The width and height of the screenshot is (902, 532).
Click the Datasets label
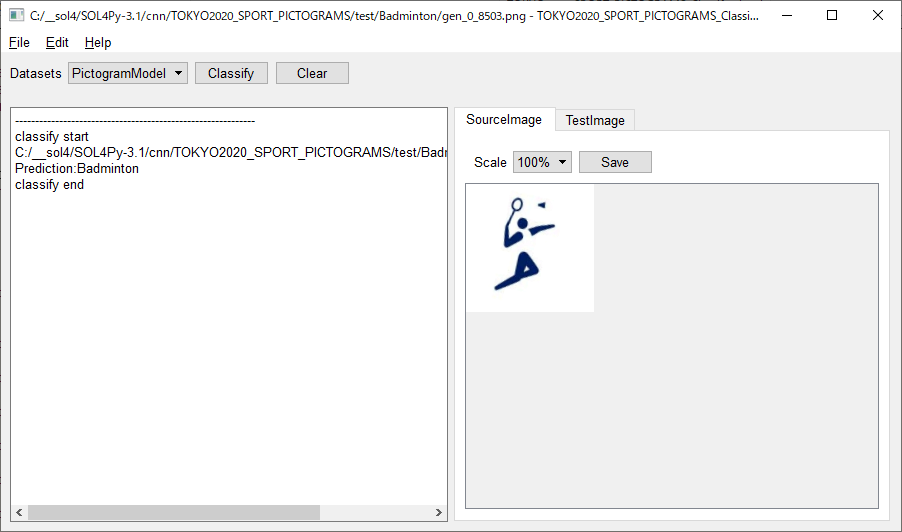tap(36, 74)
